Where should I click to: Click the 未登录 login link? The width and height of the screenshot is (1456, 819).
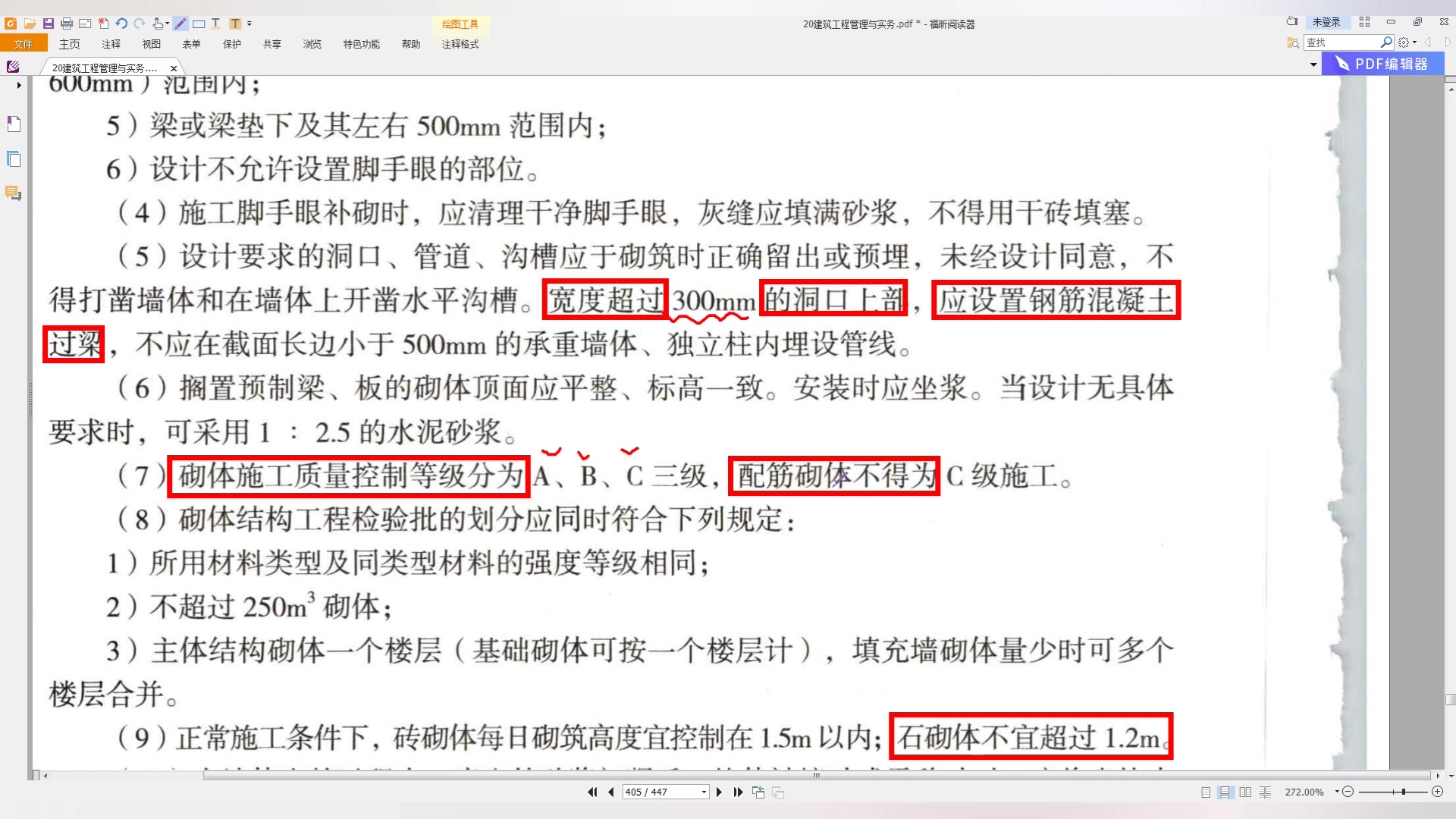[1326, 22]
